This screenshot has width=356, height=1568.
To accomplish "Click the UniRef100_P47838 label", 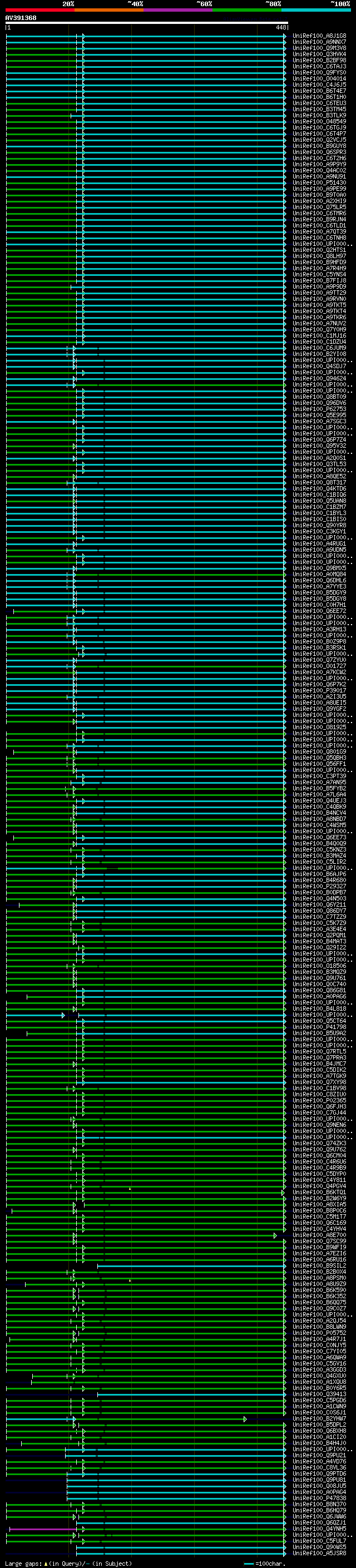I will pos(319,1498).
